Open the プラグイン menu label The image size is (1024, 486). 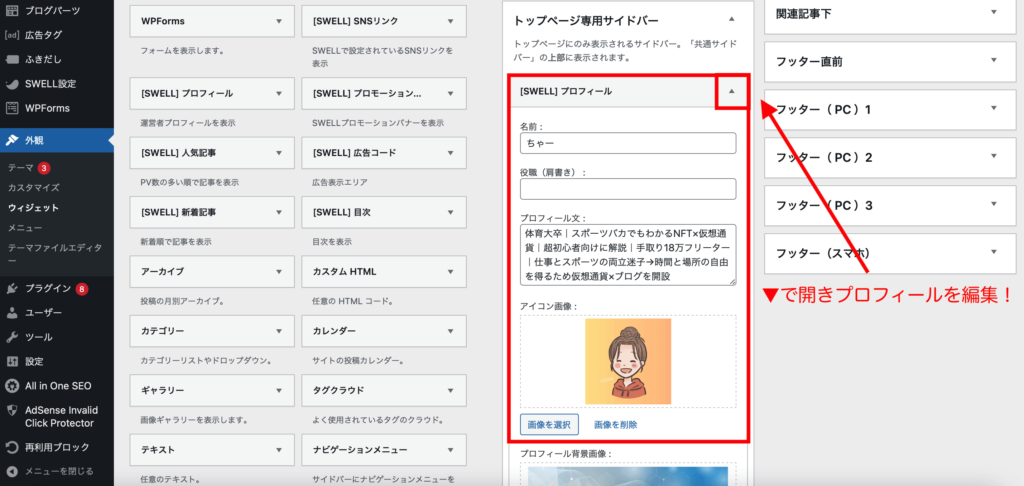tap(48, 289)
